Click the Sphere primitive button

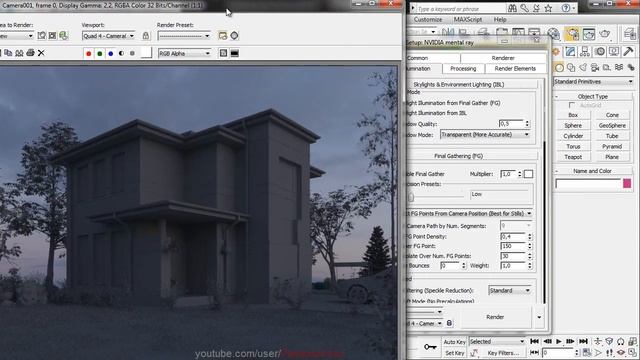click(573, 125)
